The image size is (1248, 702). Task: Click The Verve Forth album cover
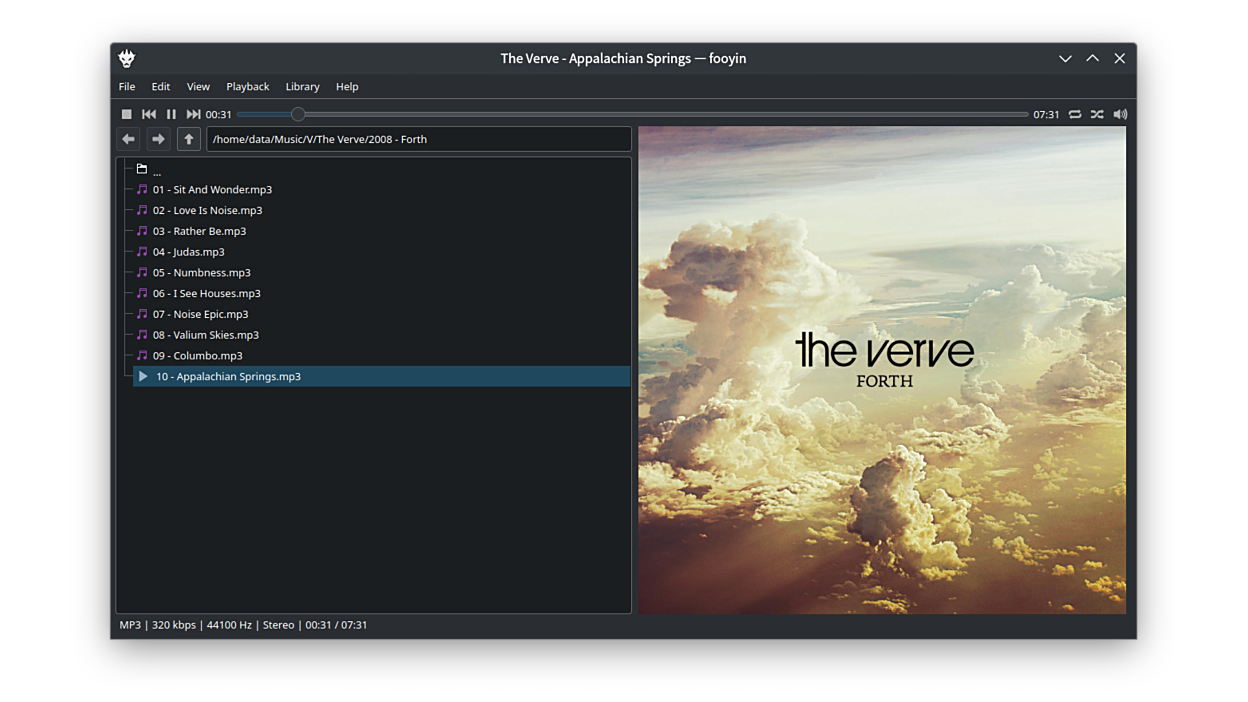pos(882,369)
